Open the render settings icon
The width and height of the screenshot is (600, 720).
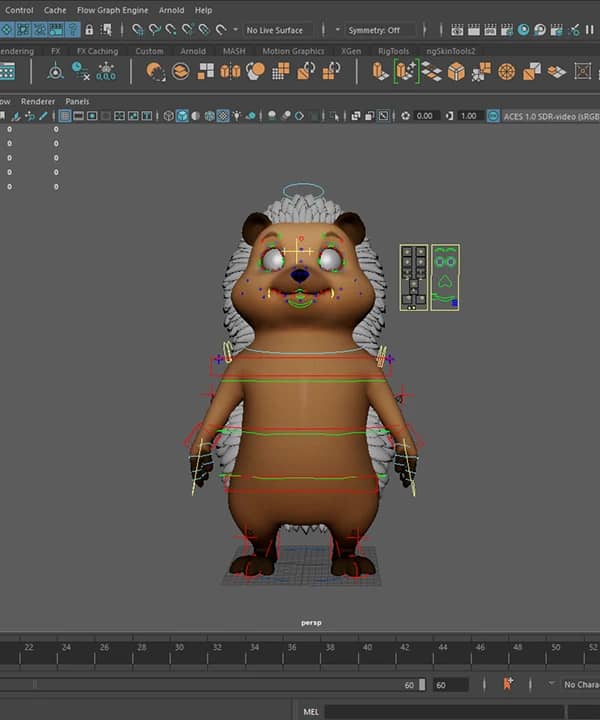pos(506,30)
